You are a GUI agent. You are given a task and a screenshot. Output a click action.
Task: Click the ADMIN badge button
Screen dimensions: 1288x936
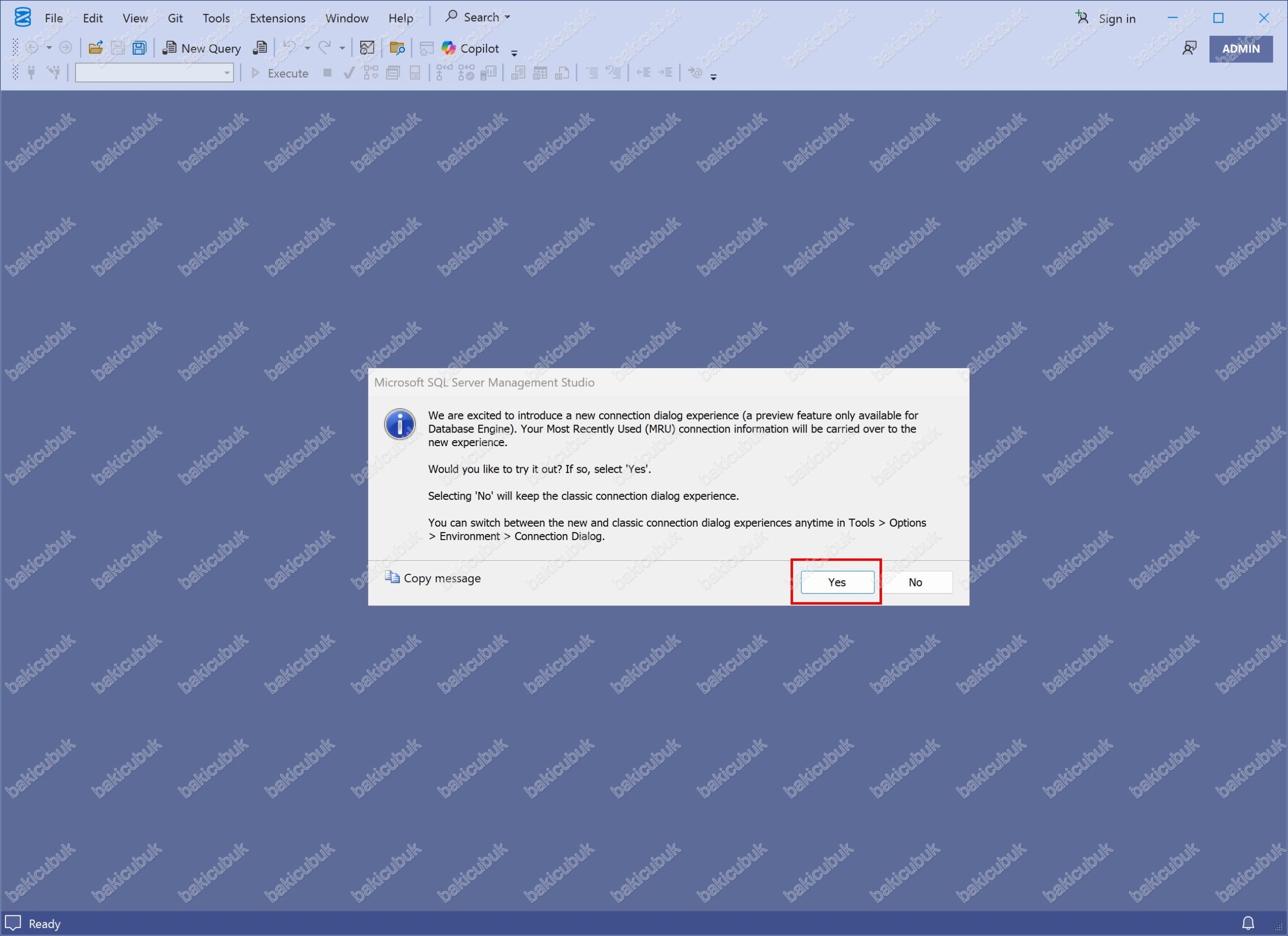point(1241,49)
